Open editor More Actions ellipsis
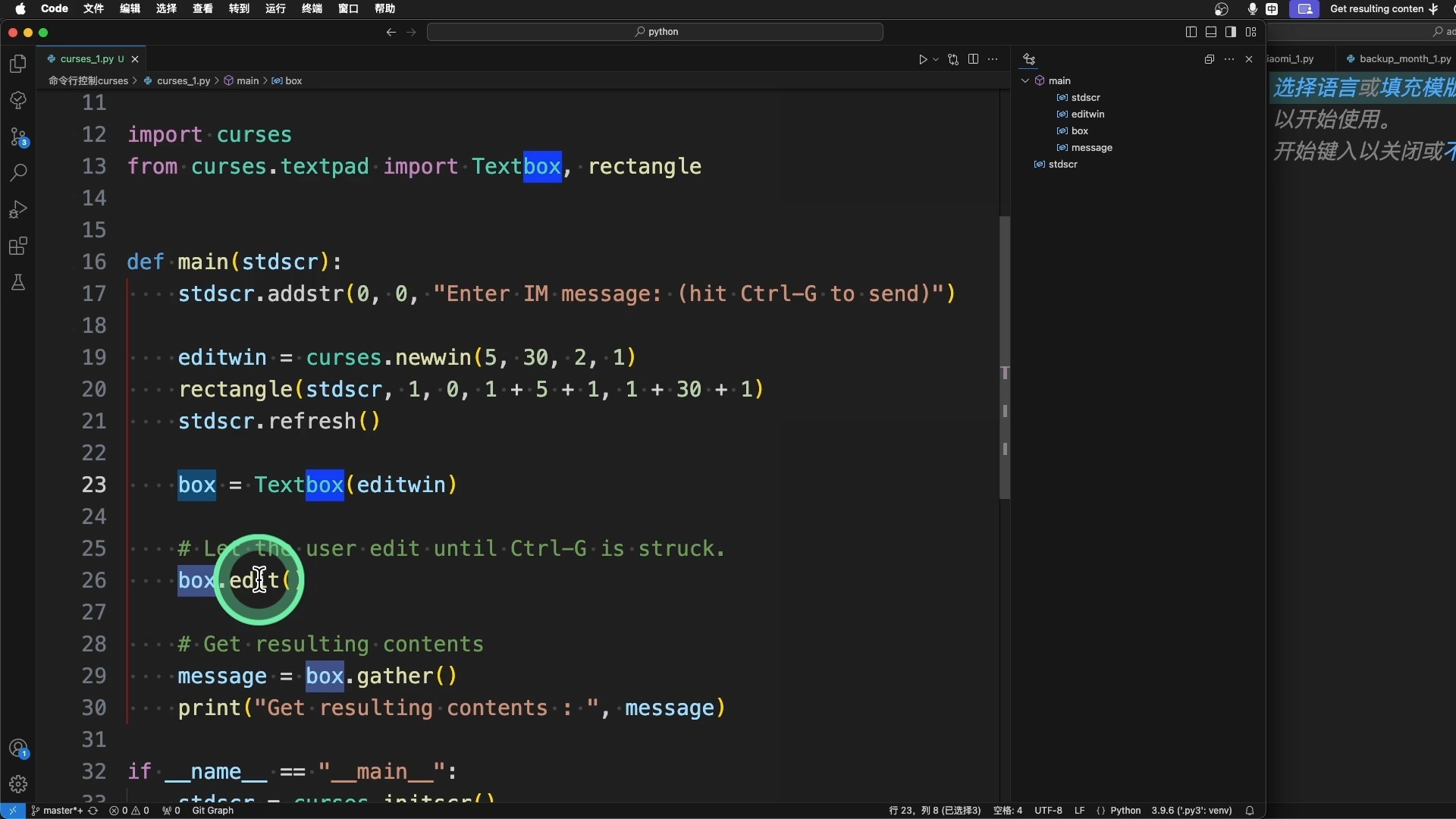Screen dimensions: 1456x819 (993, 59)
